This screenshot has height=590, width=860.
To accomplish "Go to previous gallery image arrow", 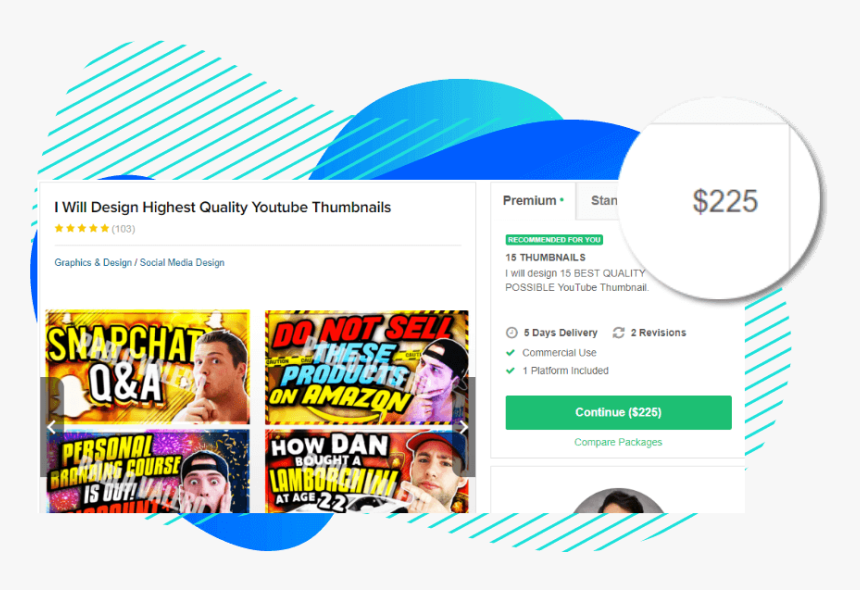I will 52,427.
